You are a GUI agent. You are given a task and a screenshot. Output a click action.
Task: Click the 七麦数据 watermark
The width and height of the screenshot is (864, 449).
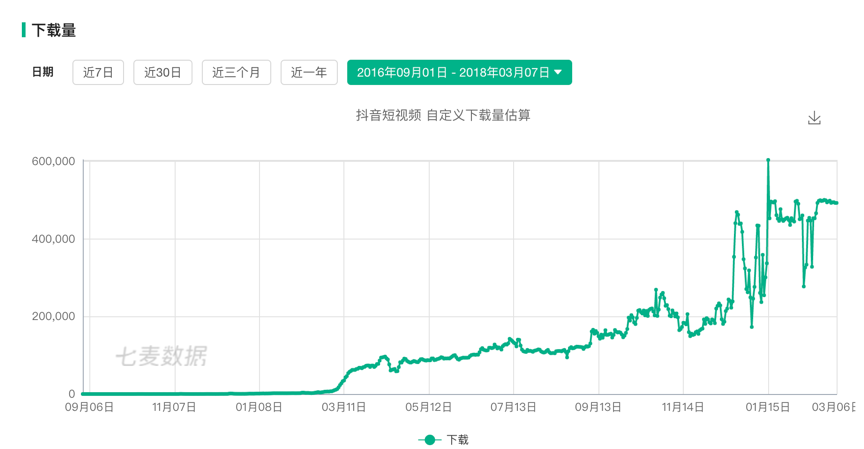(161, 355)
